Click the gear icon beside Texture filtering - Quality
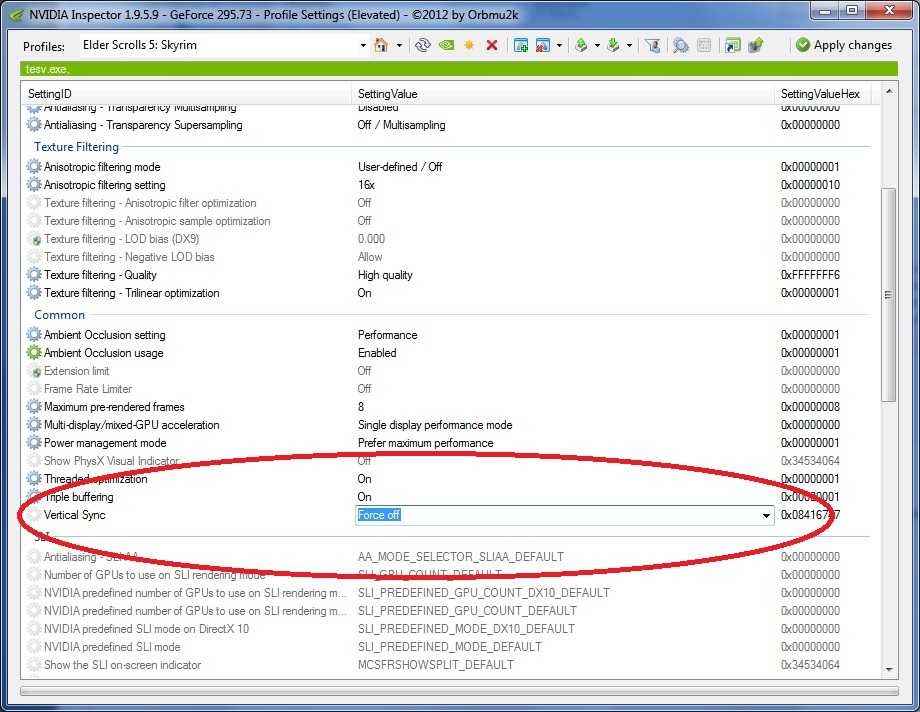 pyautogui.click(x=34, y=275)
